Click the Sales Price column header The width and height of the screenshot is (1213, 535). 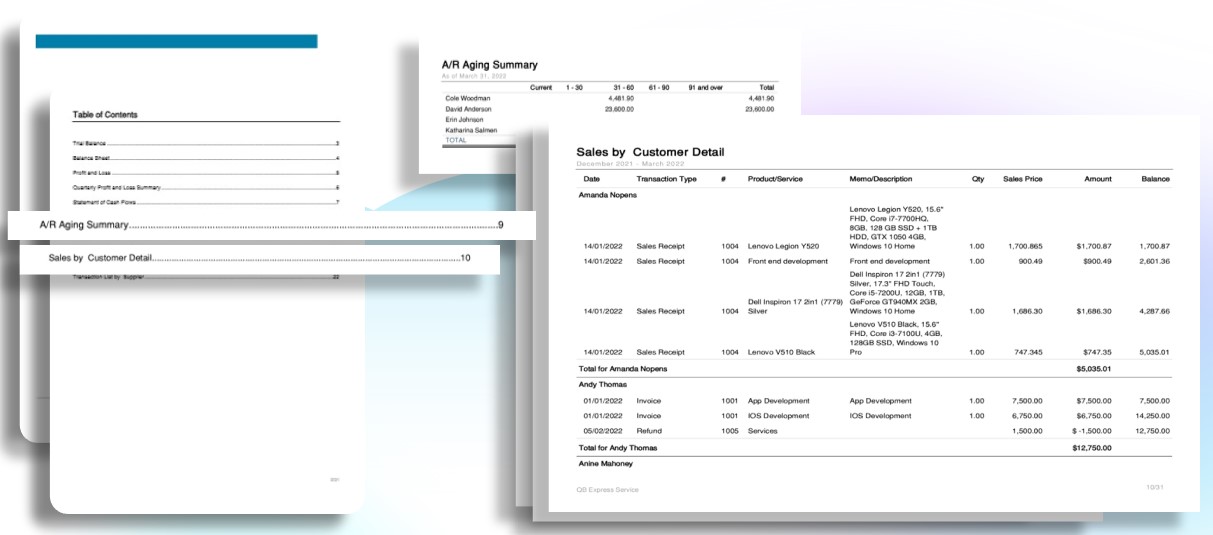(1023, 179)
